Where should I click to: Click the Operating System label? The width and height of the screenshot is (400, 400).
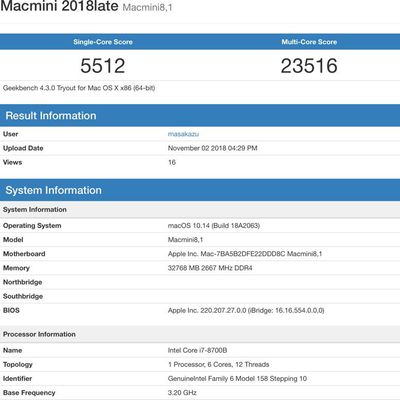[x=32, y=226]
